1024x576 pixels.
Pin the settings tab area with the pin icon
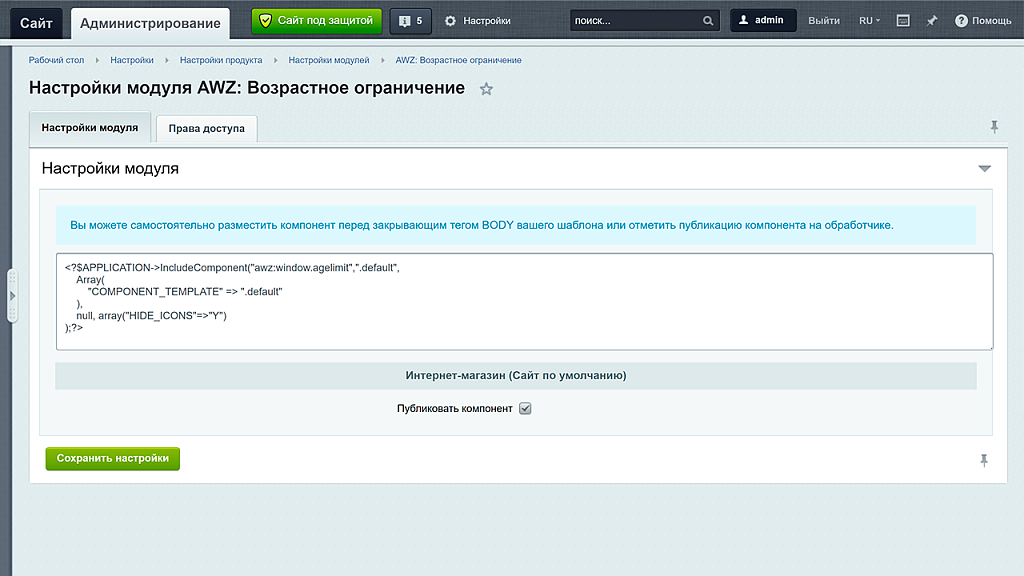click(x=995, y=125)
